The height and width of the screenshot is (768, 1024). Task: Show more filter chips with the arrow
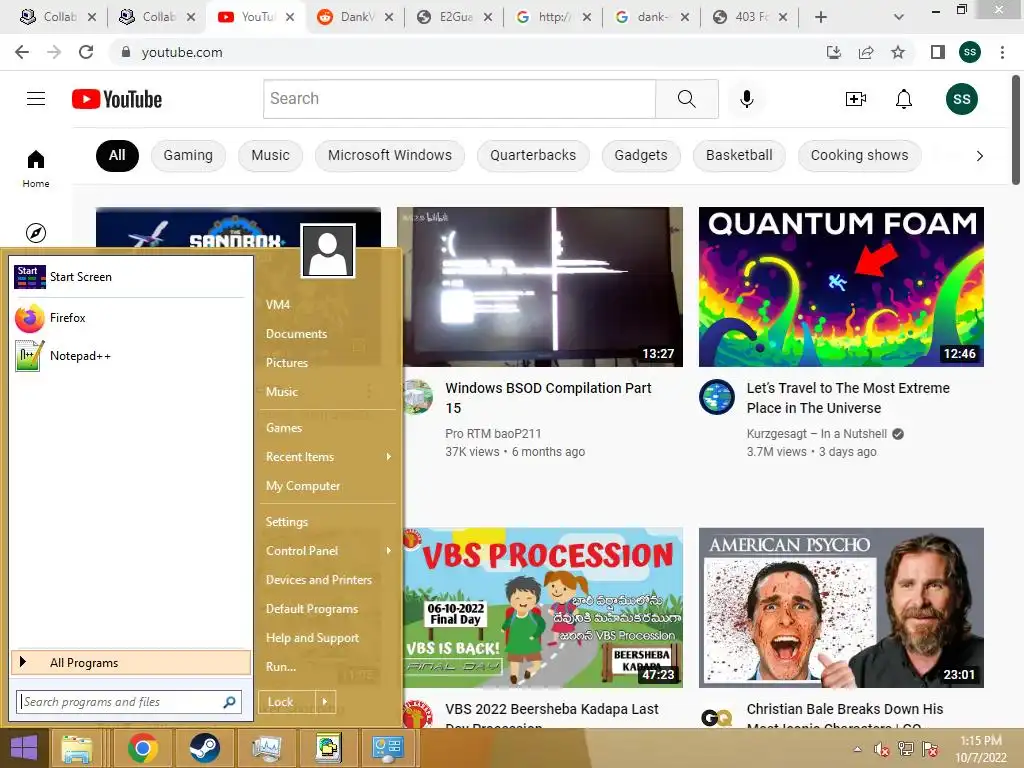pyautogui.click(x=979, y=156)
